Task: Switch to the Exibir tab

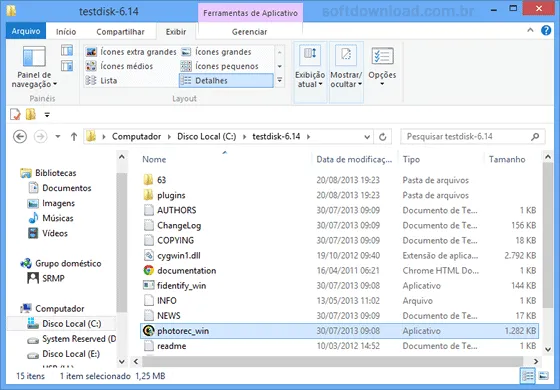Action: point(176,32)
